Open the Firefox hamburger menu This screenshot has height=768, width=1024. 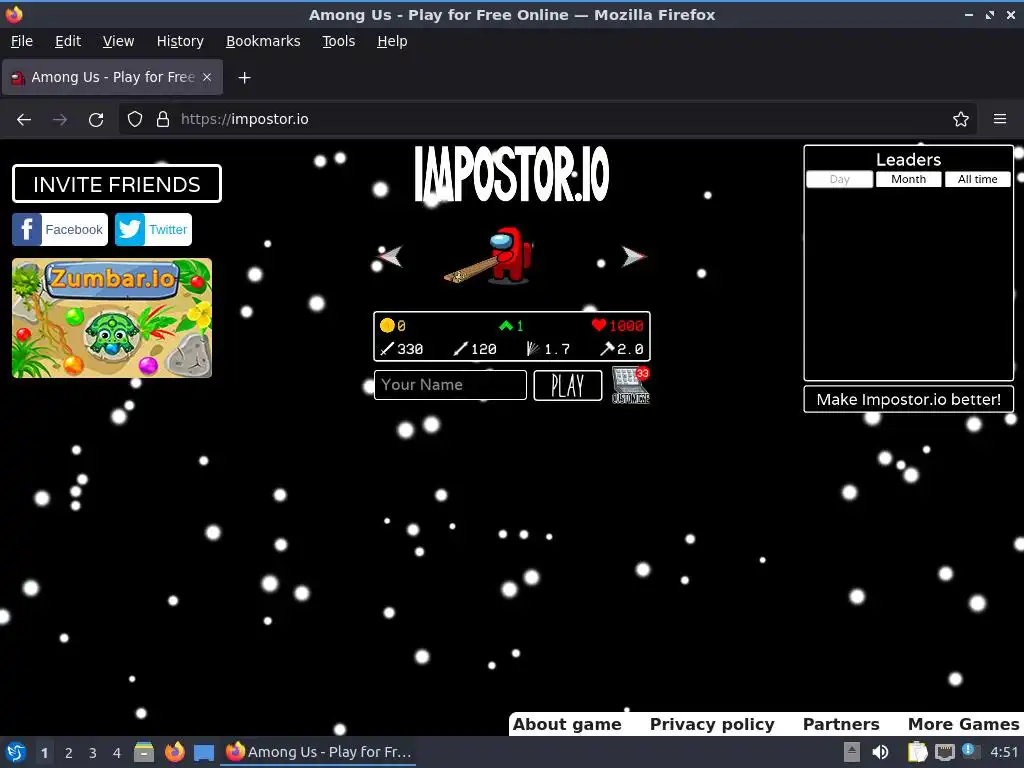coord(1000,119)
